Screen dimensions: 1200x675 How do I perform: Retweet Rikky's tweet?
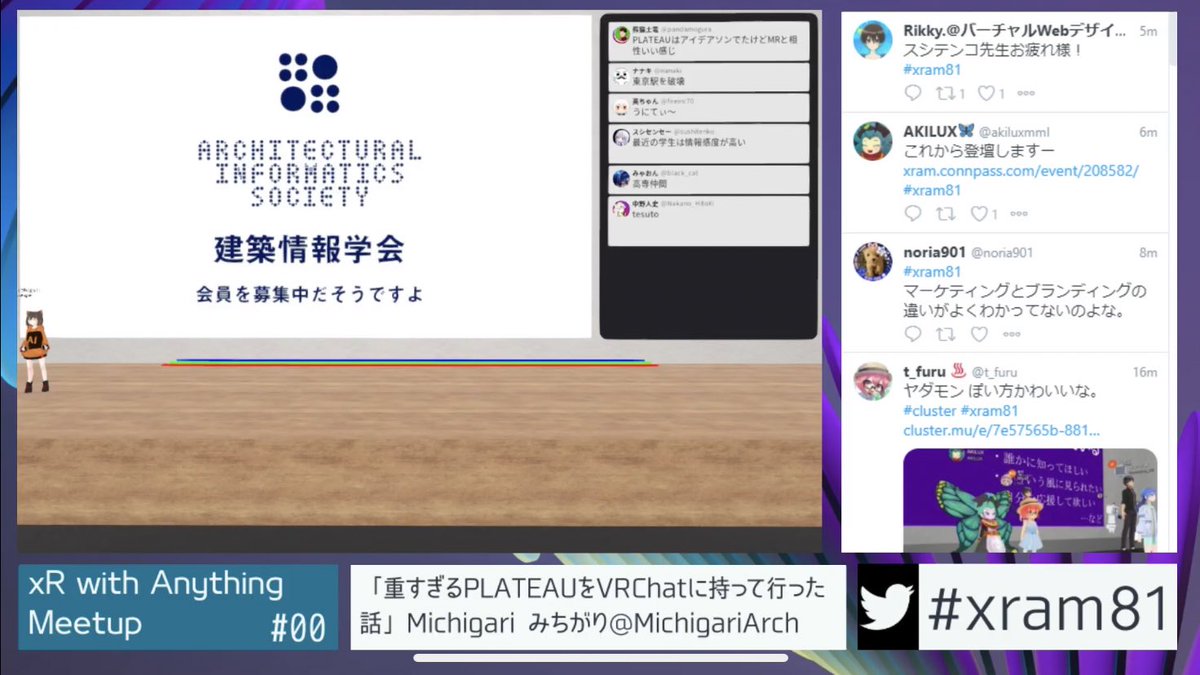tap(945, 93)
